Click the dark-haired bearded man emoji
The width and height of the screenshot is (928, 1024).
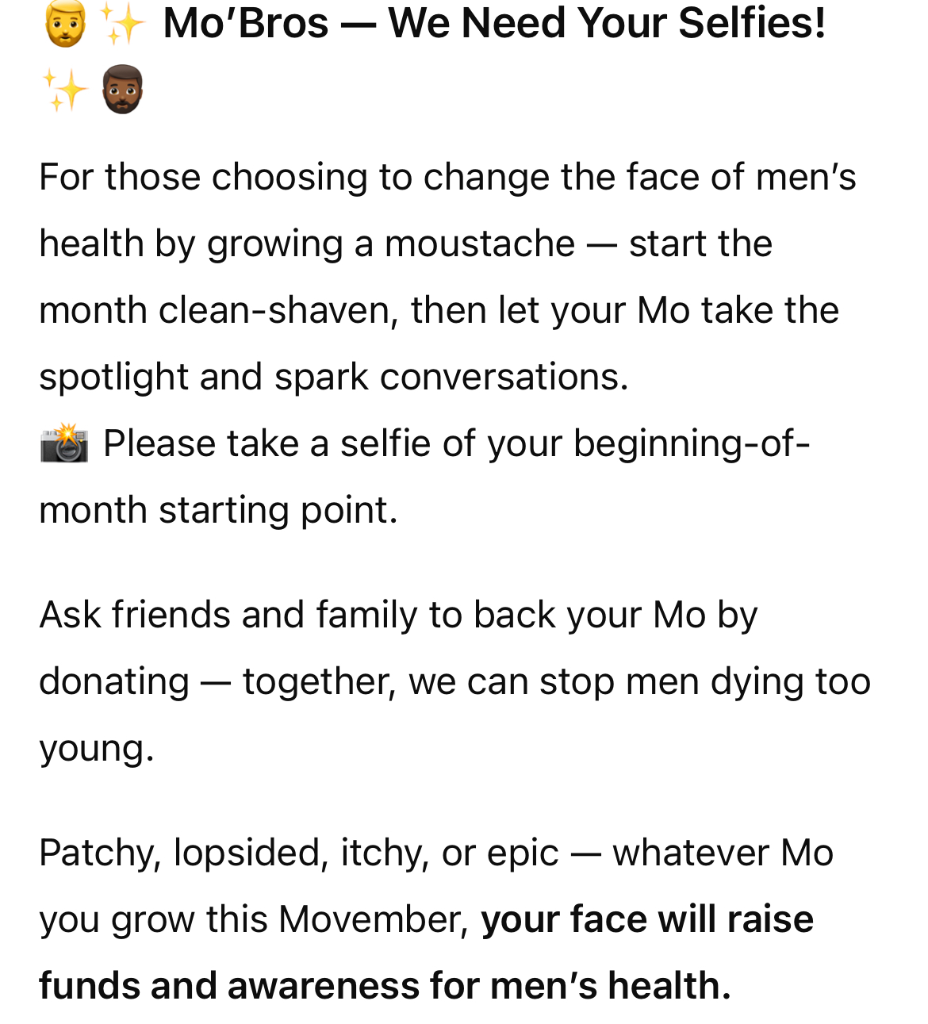(122, 91)
